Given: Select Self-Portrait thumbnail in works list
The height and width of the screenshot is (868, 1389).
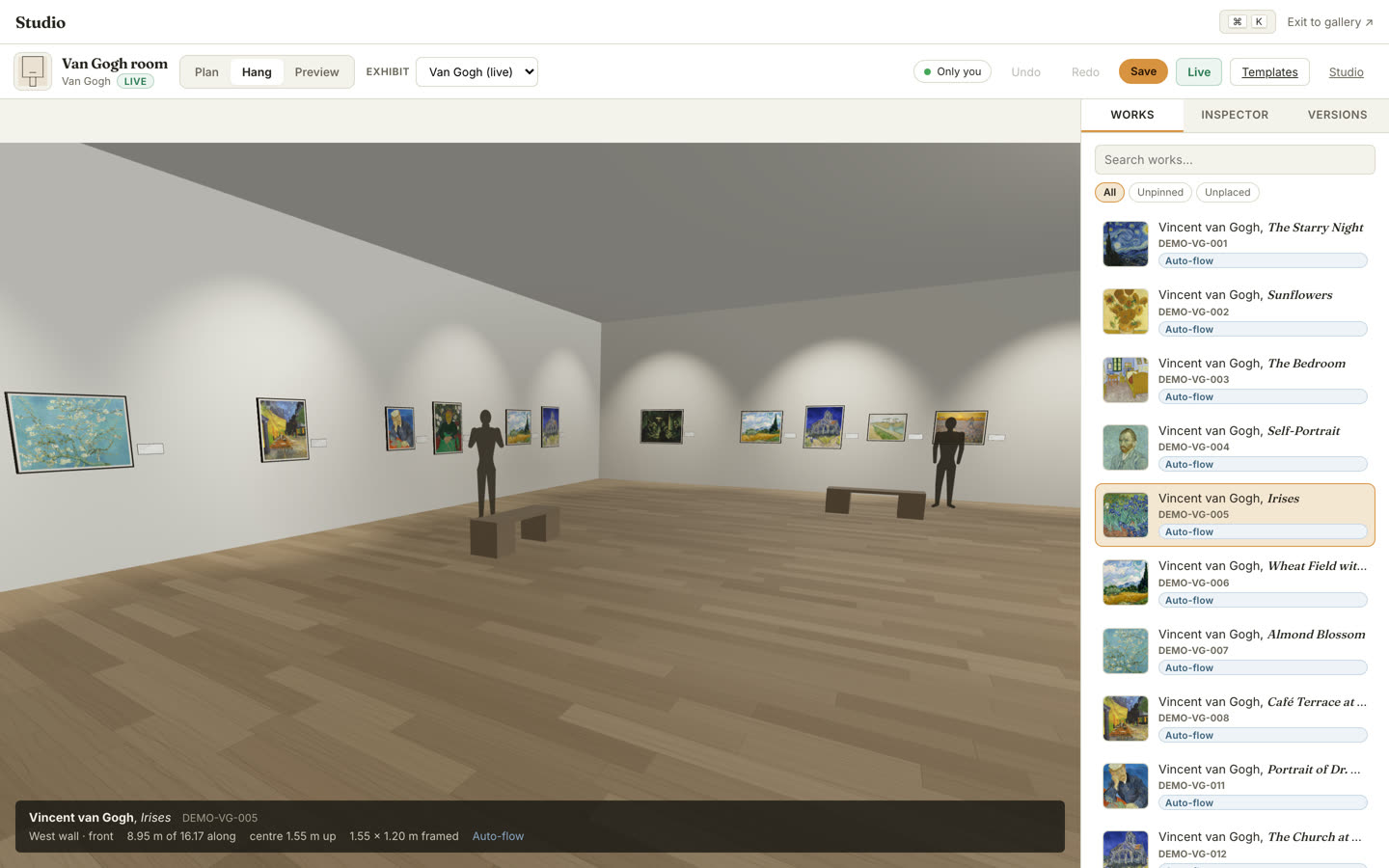Looking at the screenshot, I should tap(1126, 448).
